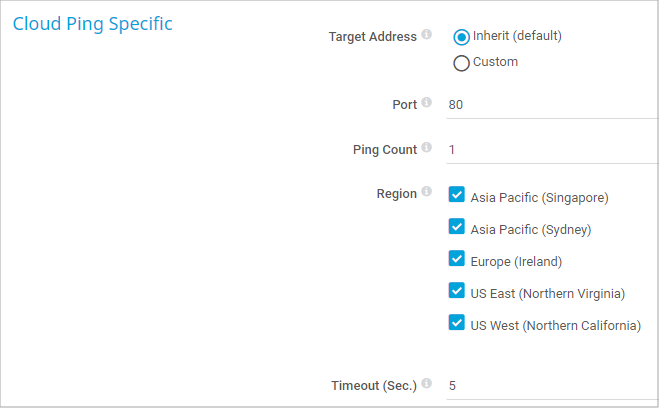Viewport: 659px width, 408px height.
Task: Uncheck the Asia Pacific (Singapore) checkbox
Action: (x=457, y=195)
